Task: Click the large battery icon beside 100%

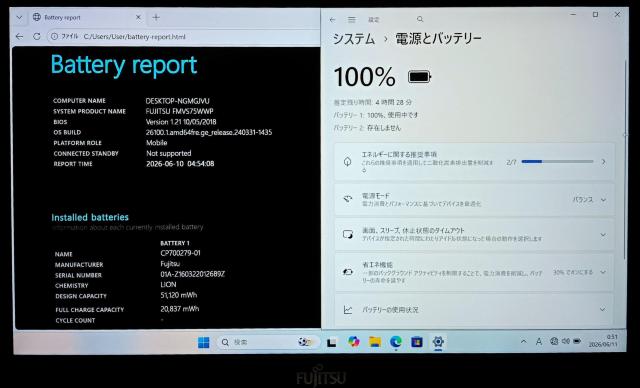Action: click(420, 77)
